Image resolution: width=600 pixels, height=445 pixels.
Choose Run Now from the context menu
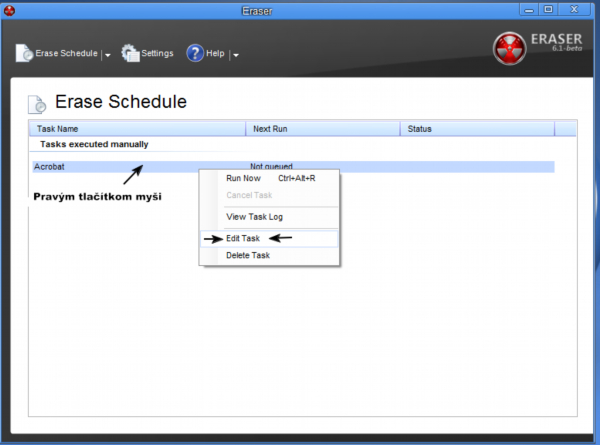pos(244,178)
